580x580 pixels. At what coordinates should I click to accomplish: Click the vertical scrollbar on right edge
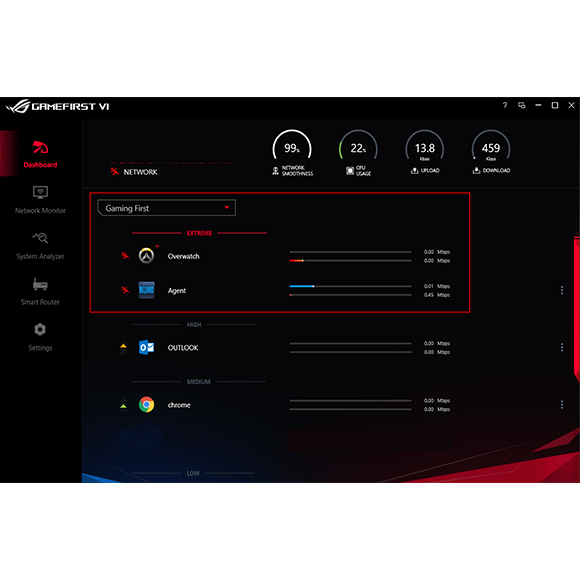tap(577, 309)
